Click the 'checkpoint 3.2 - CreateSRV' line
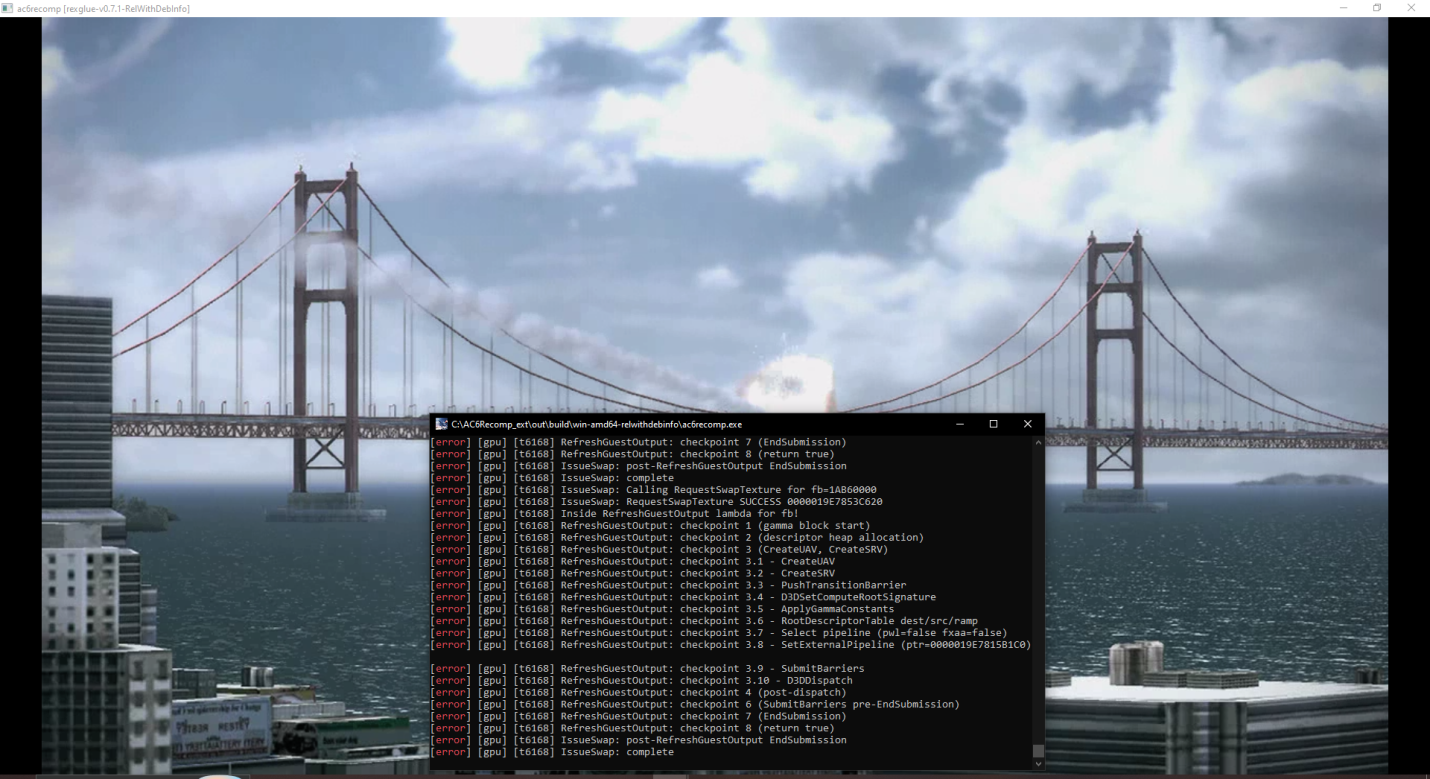The image size is (1430, 779). tap(632, 573)
